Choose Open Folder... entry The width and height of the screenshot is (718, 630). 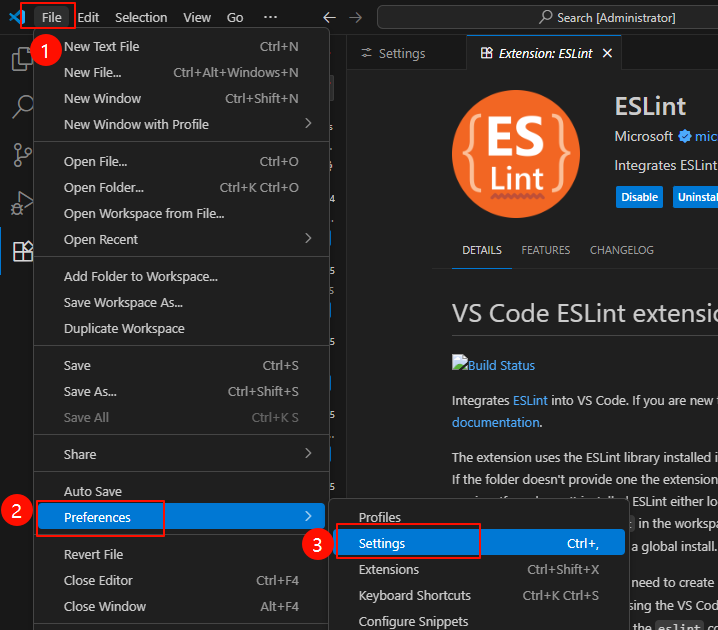181,188
